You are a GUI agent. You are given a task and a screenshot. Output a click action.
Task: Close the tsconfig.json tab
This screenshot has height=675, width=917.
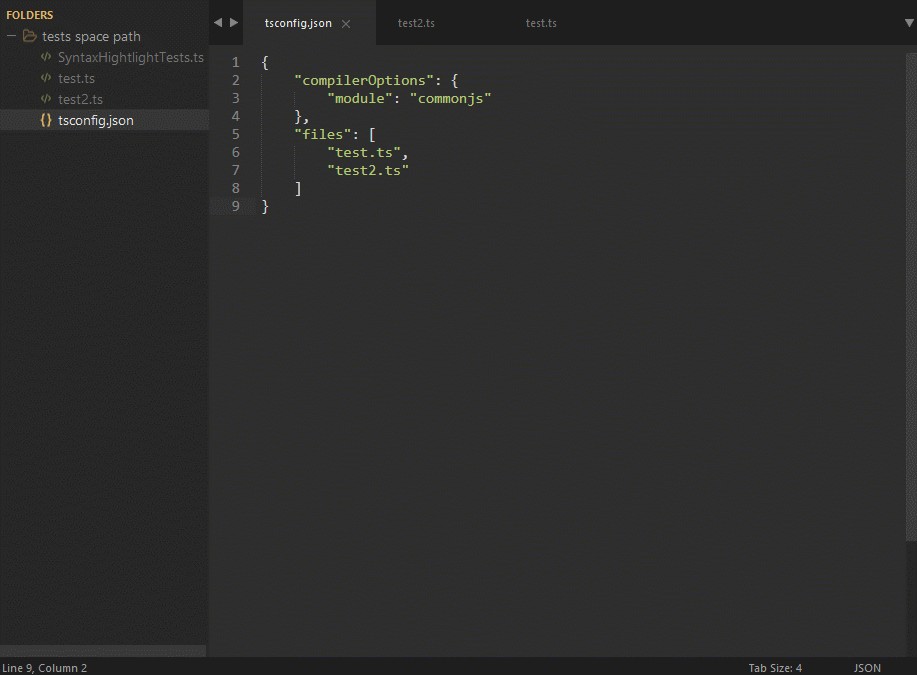[x=346, y=23]
